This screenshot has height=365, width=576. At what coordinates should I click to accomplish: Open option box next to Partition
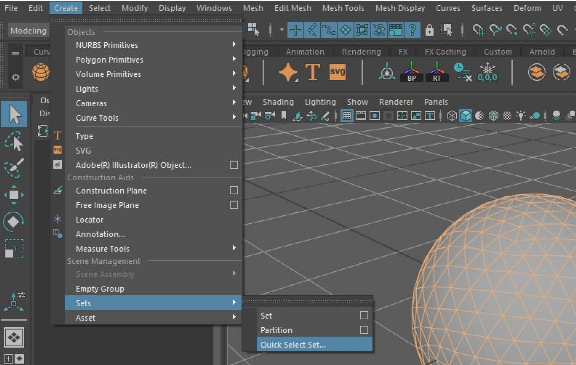point(364,330)
